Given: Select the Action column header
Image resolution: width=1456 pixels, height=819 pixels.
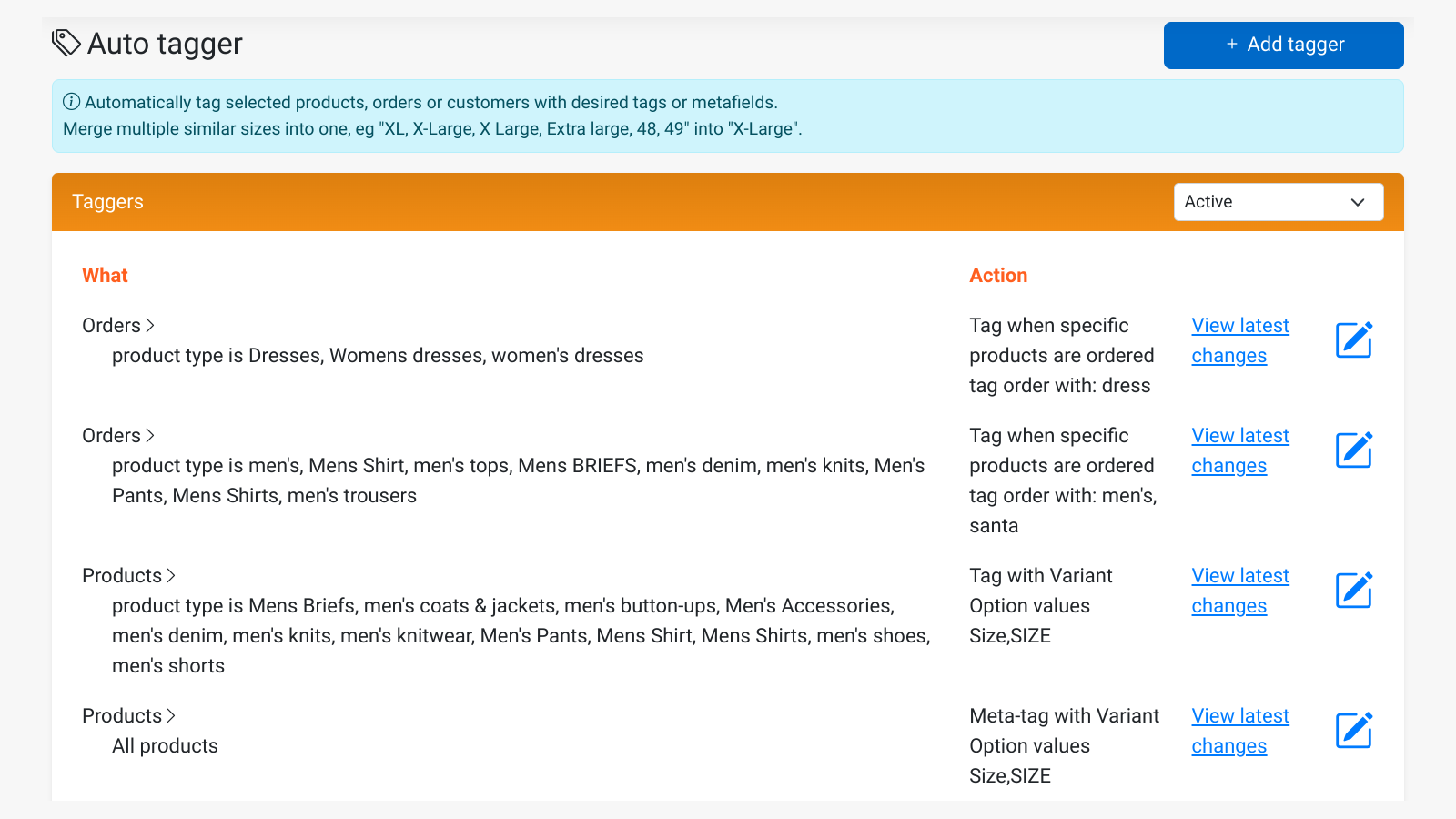Looking at the screenshot, I should click(998, 275).
